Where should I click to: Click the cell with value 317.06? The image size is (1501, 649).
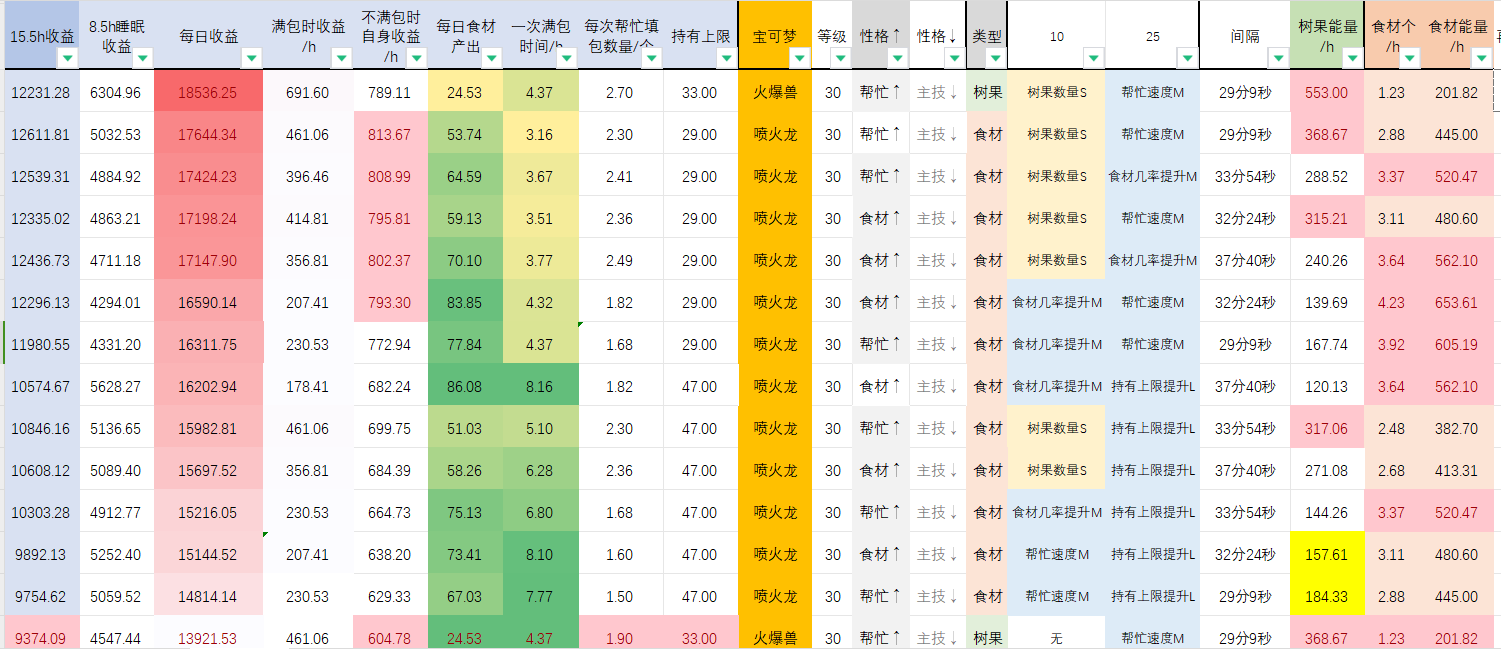1327,428
